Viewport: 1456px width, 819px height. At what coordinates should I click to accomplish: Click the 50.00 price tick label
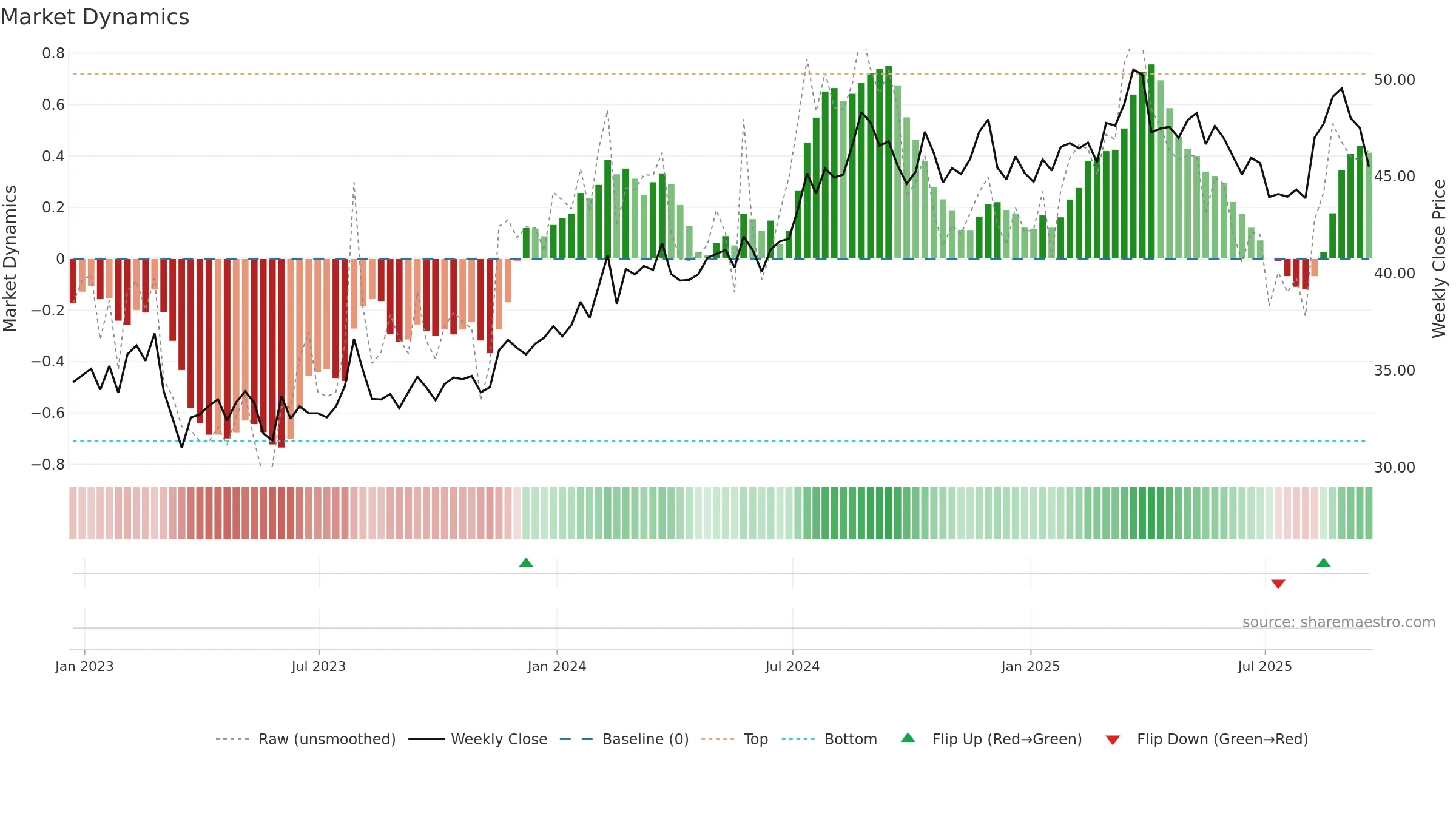click(x=1395, y=79)
